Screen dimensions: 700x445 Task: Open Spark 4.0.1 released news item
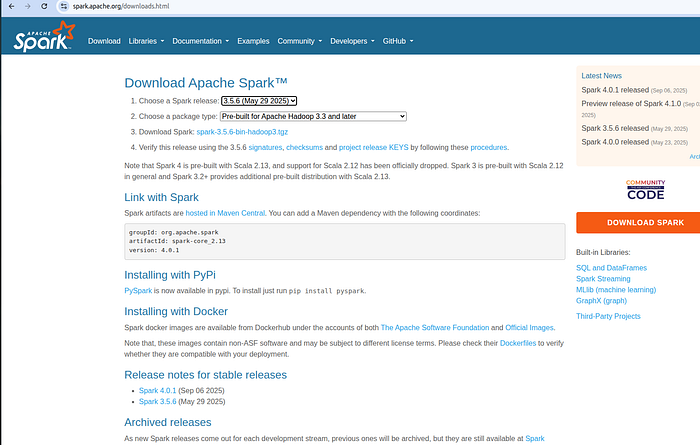(x=615, y=90)
